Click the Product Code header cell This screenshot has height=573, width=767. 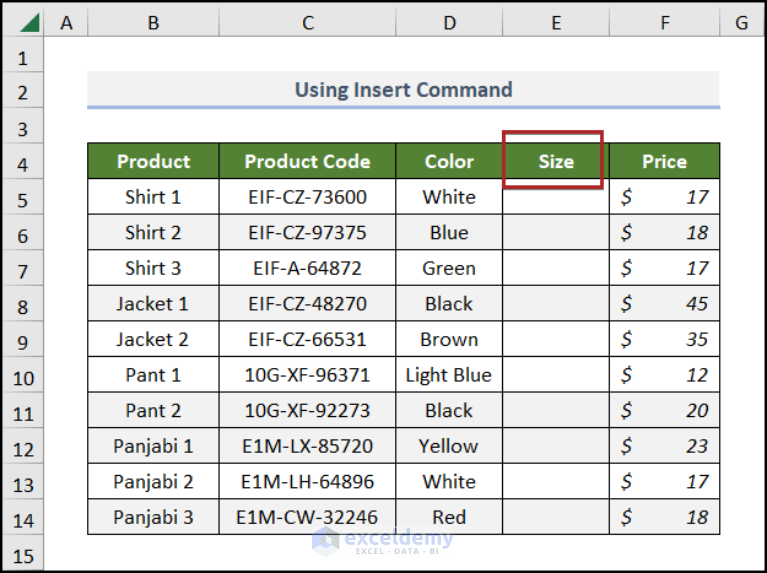pos(307,161)
